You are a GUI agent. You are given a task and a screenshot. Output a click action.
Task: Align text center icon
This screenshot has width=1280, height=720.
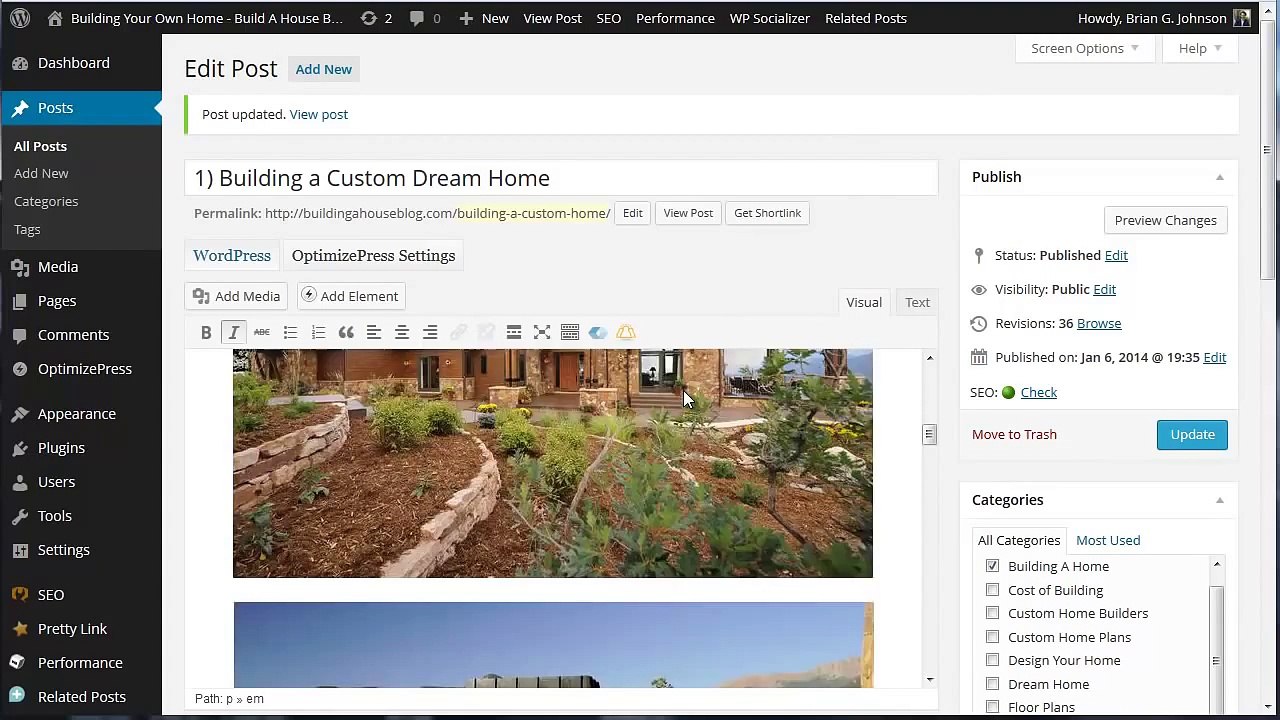tap(402, 332)
